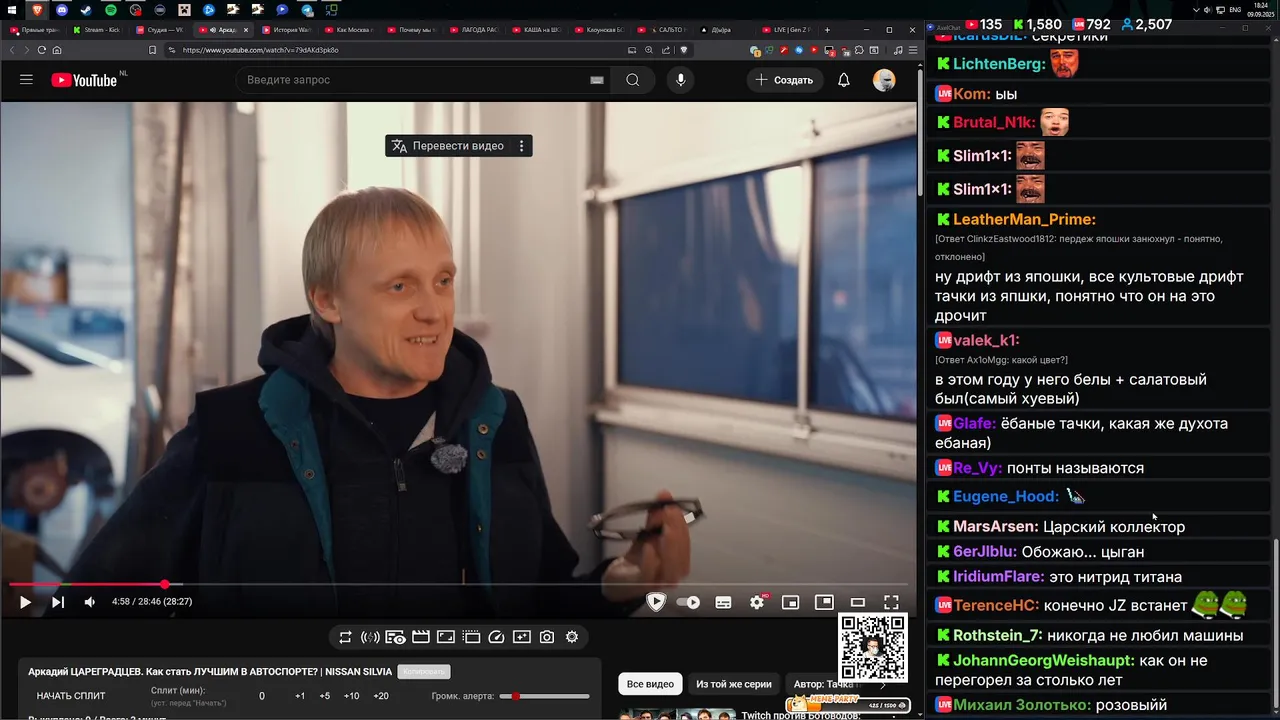
Task: Click MarsArsen username in chat
Action: click(x=995, y=527)
